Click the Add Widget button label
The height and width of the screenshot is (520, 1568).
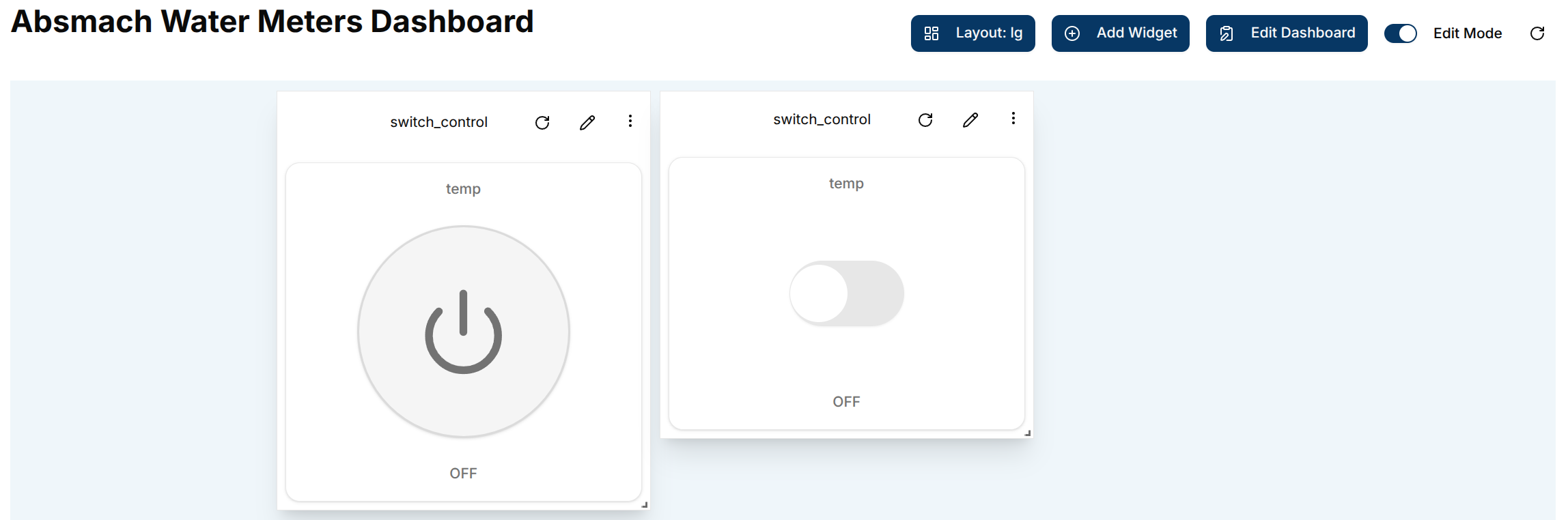click(1136, 33)
